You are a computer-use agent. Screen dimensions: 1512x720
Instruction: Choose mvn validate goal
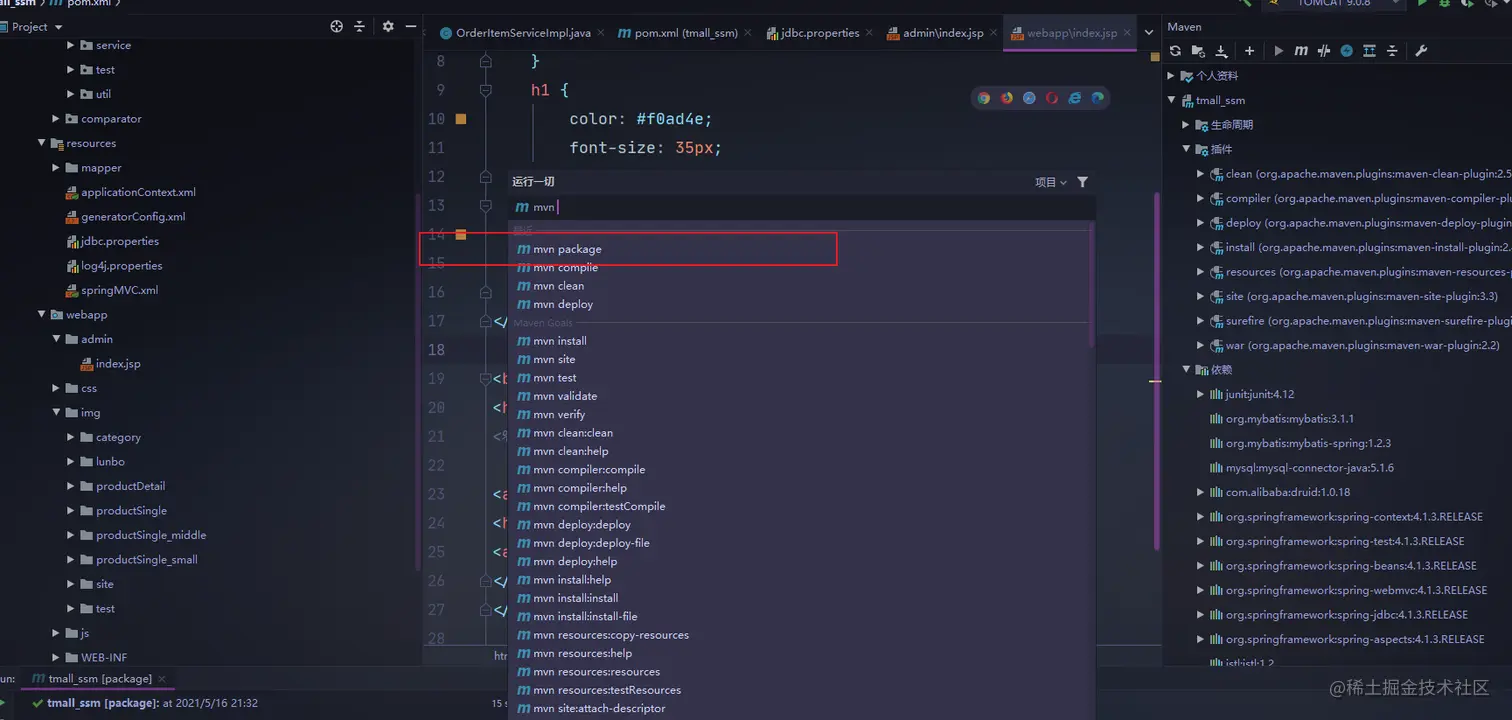802,396
